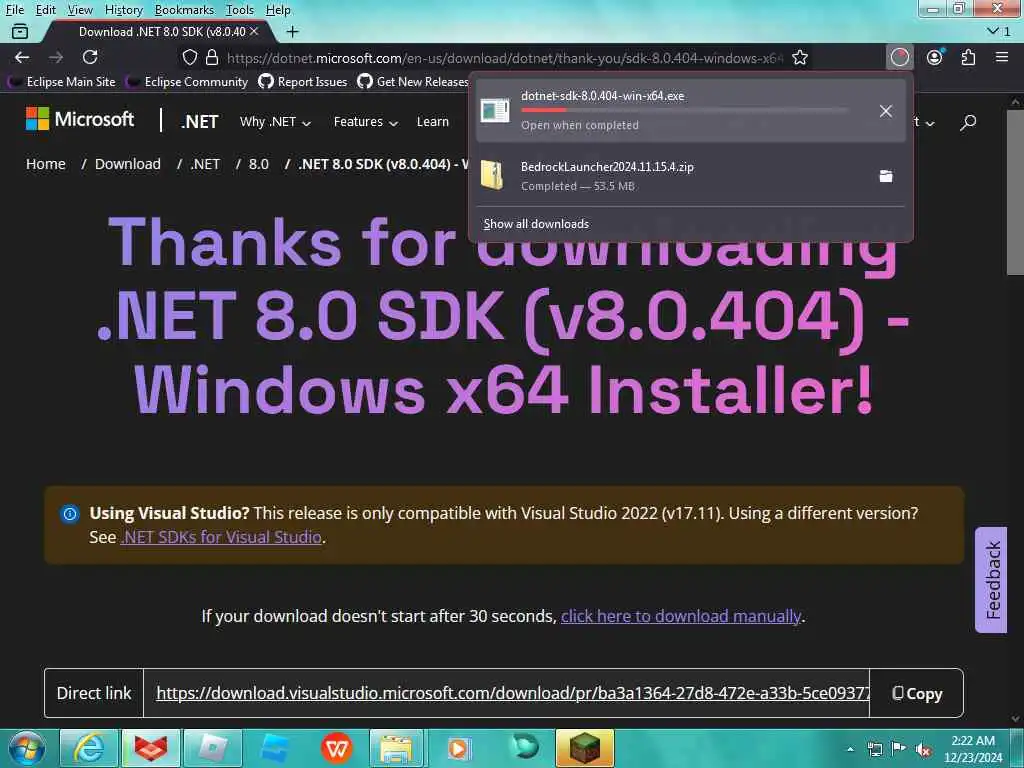Open Report Issues GitHub bookmark
The image size is (1024, 768).
(302, 82)
